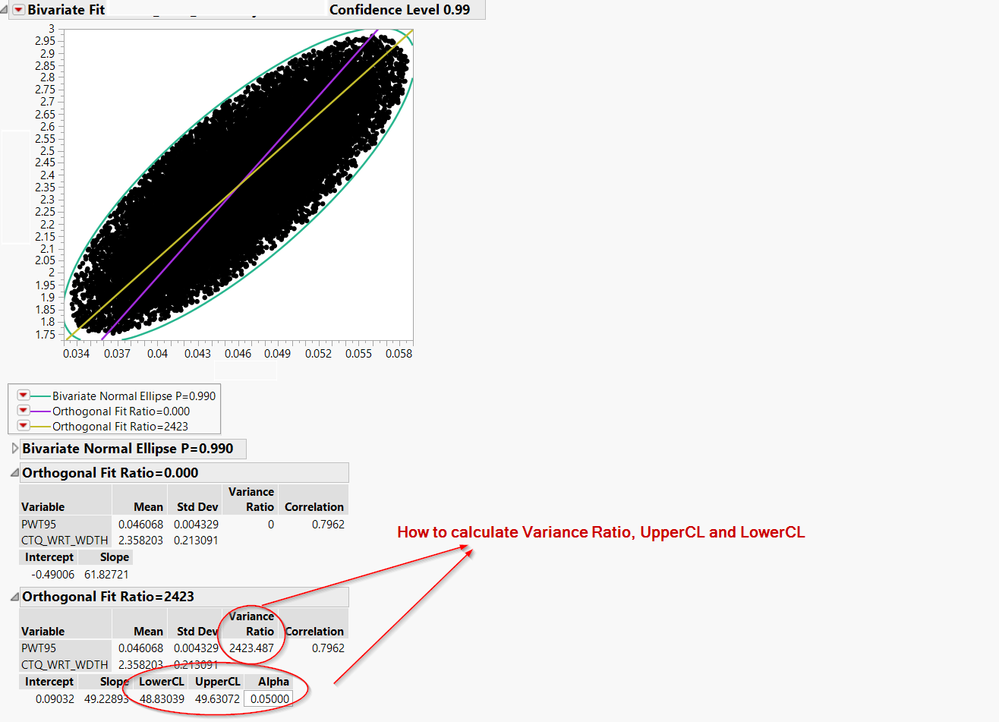Click intercept value -0.49006

[x=53, y=574]
